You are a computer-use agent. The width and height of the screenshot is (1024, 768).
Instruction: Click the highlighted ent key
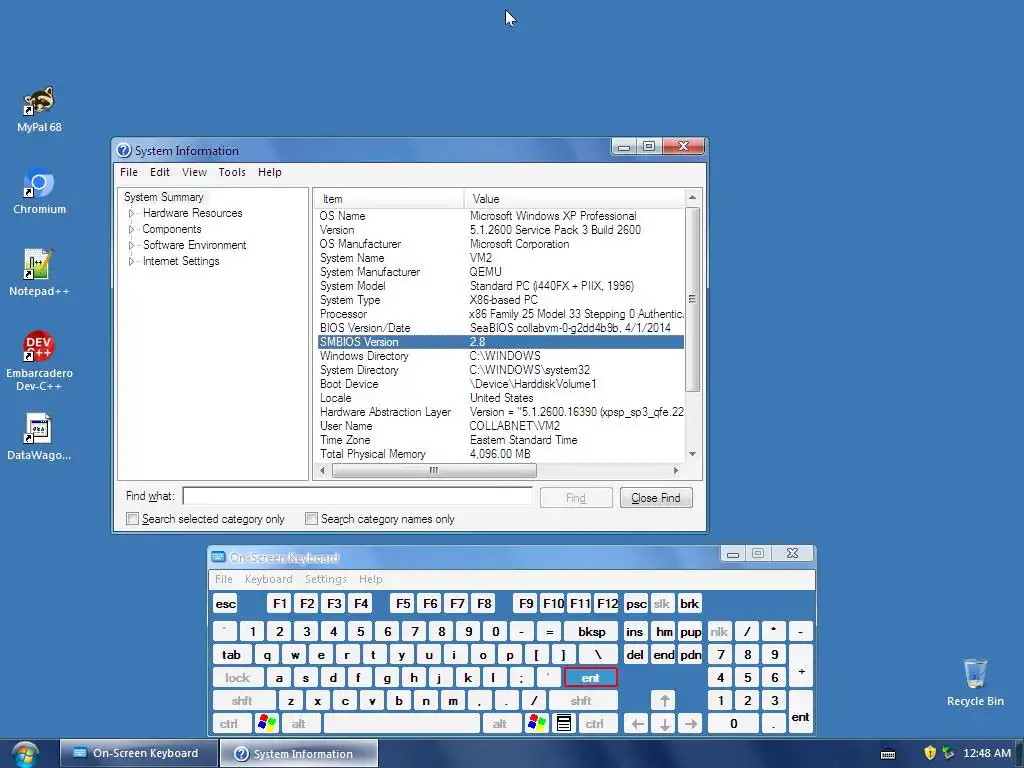point(590,678)
